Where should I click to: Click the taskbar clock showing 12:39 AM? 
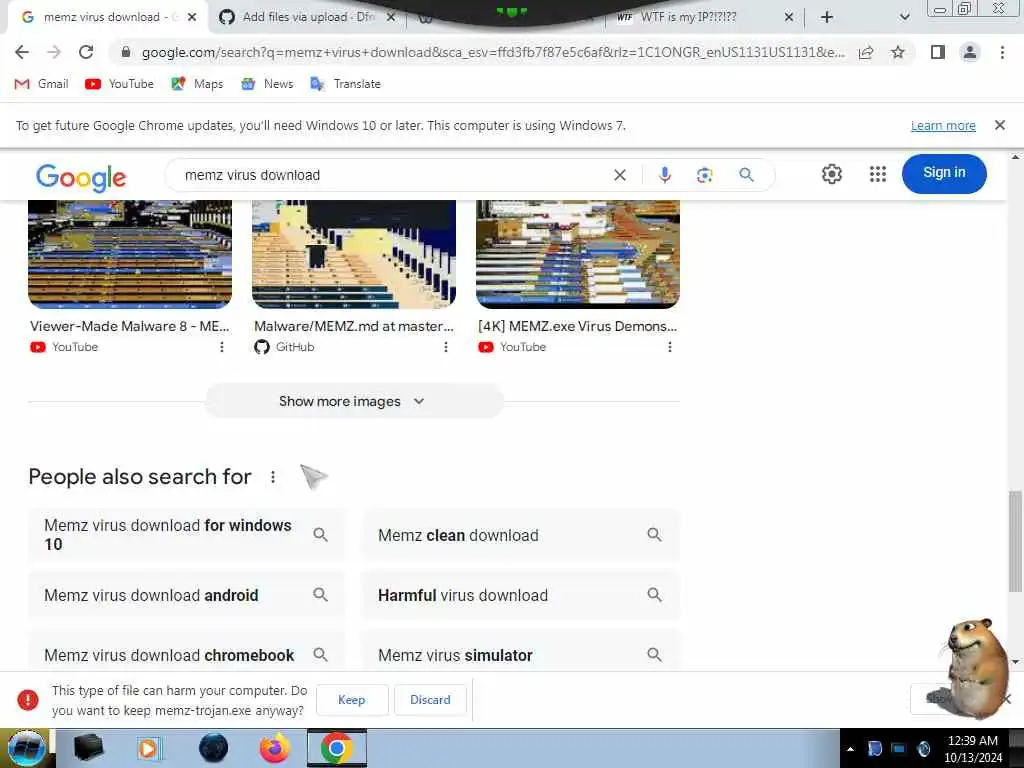pyautogui.click(x=973, y=749)
